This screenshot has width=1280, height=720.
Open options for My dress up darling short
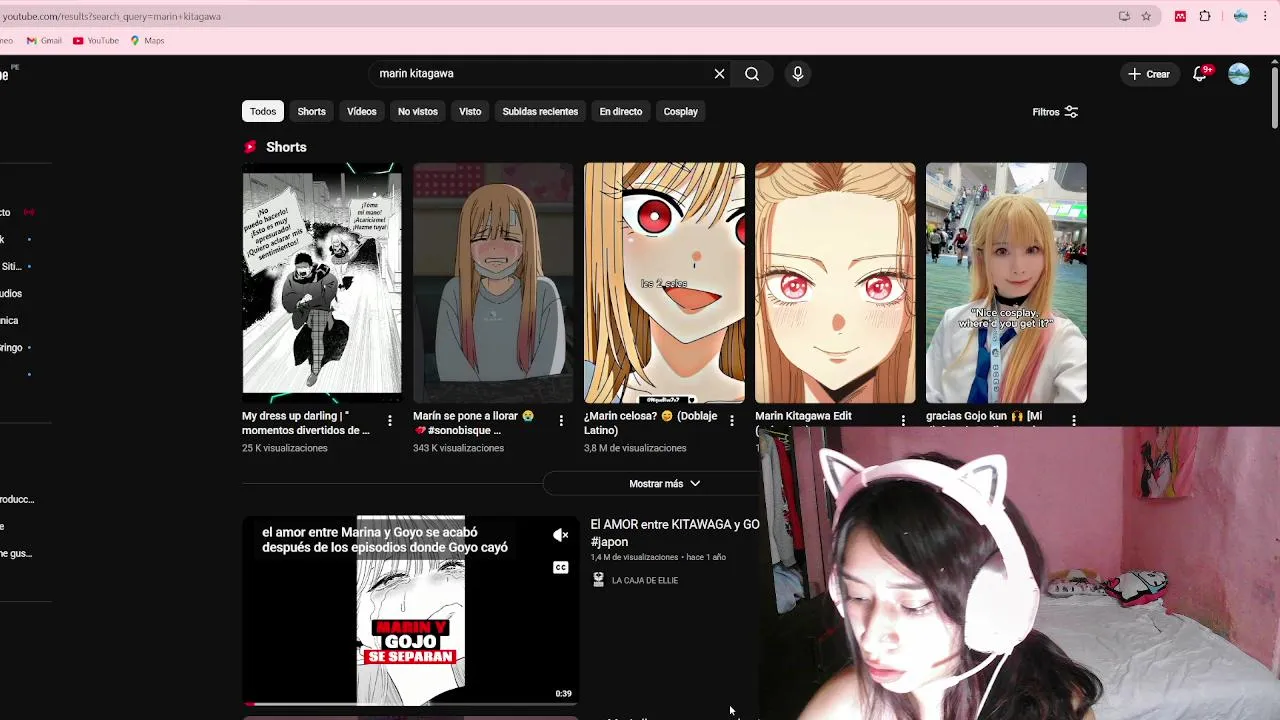(x=390, y=421)
